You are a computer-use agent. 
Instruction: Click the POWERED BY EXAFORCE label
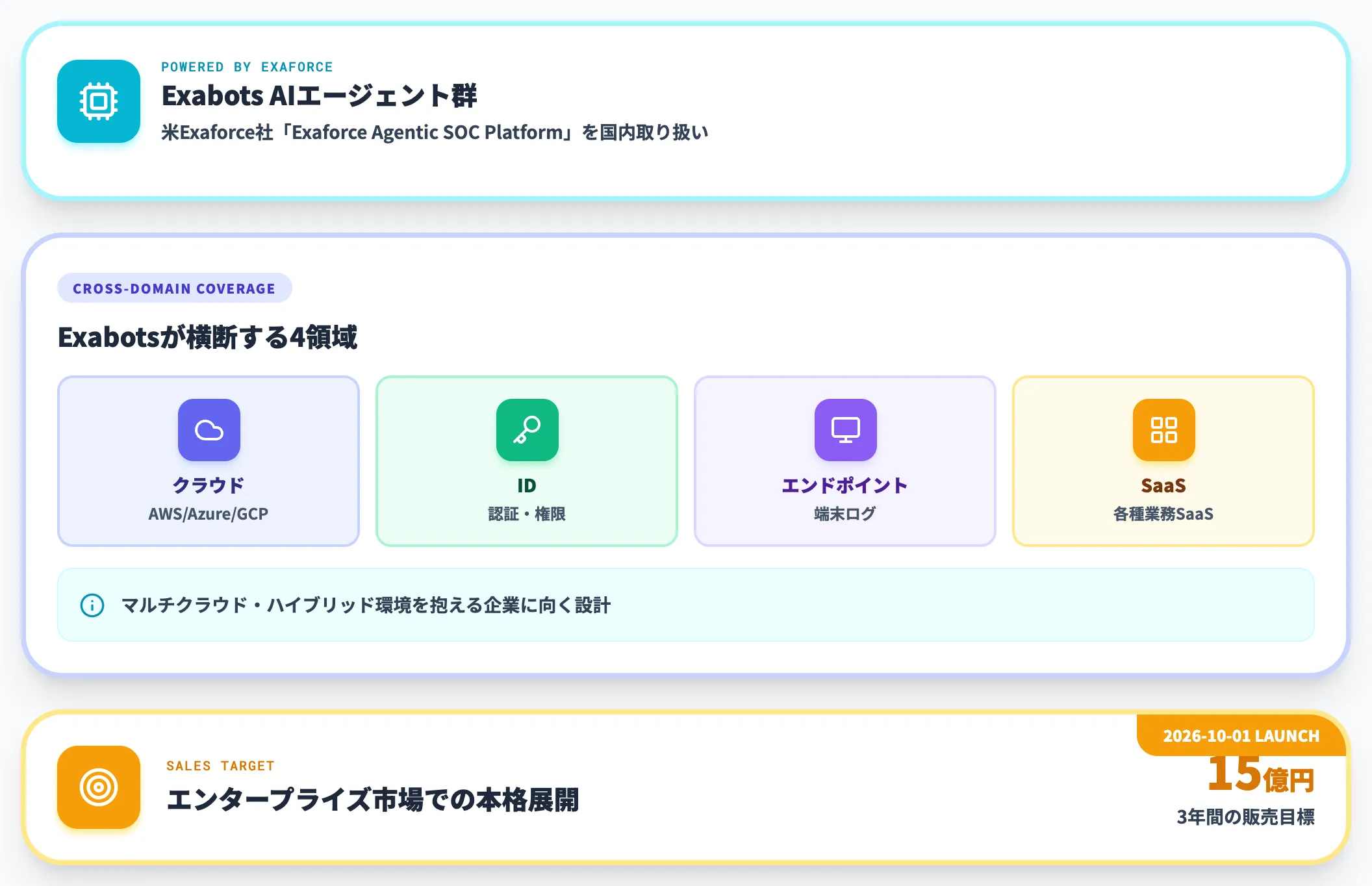point(247,67)
